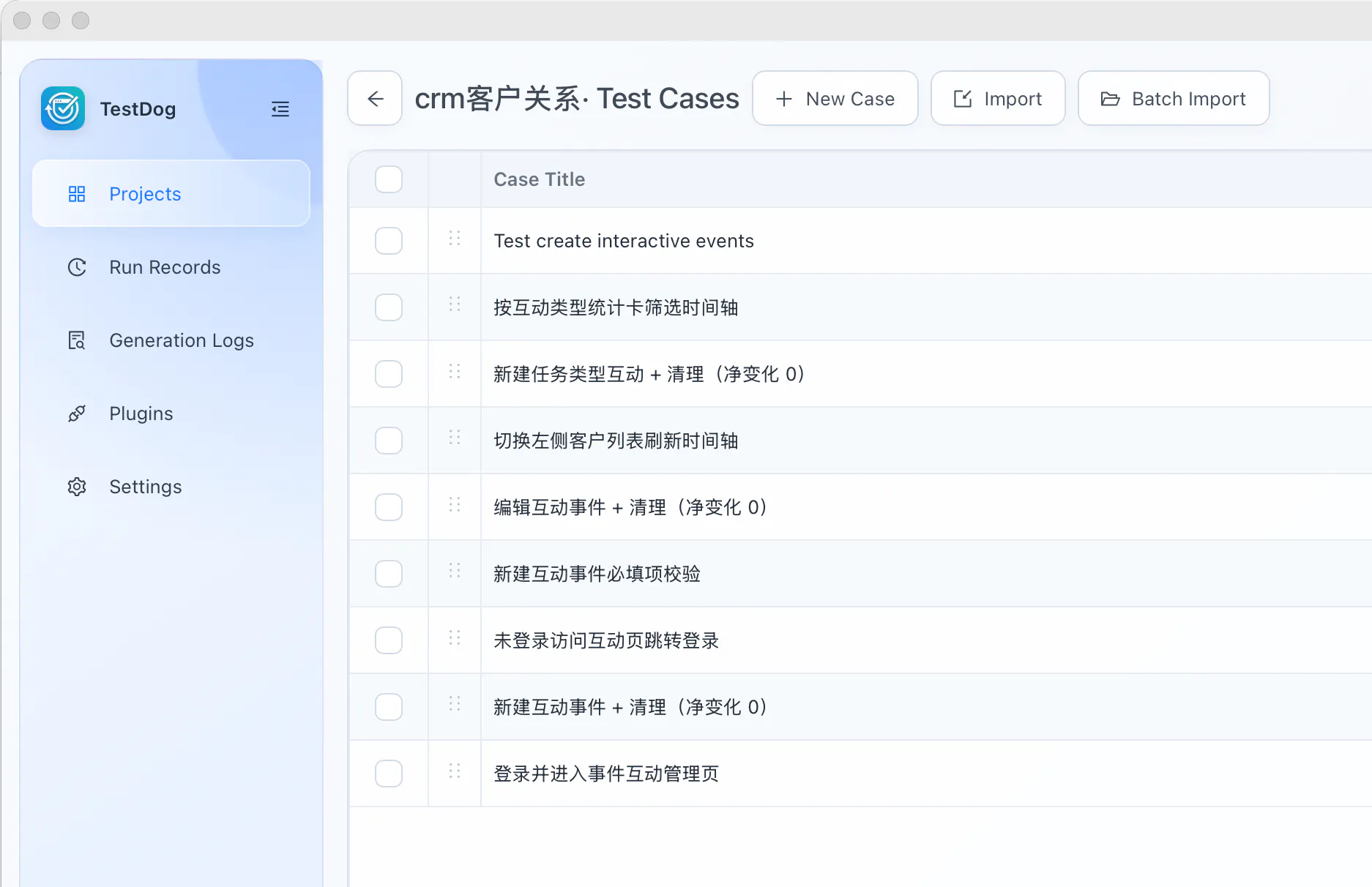Check the '登录并进入事件互动管理页' case checkbox
Screen dimensions: 1372x887
click(389, 774)
